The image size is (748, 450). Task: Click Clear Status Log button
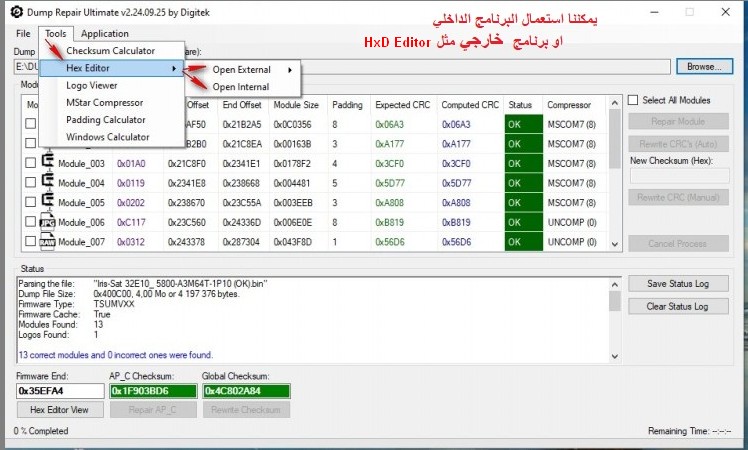pos(678,306)
